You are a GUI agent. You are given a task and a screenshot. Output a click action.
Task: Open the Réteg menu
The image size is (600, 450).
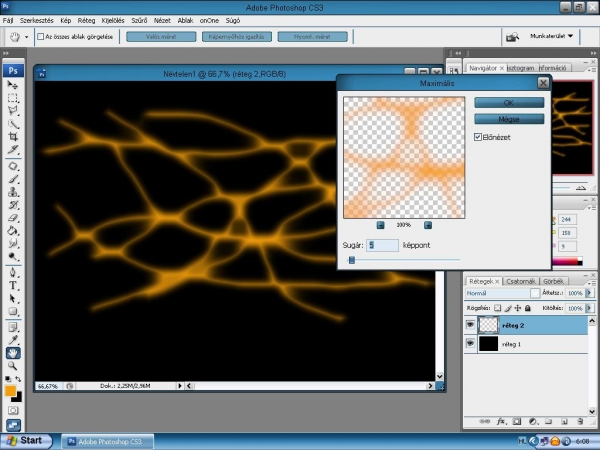pos(86,21)
